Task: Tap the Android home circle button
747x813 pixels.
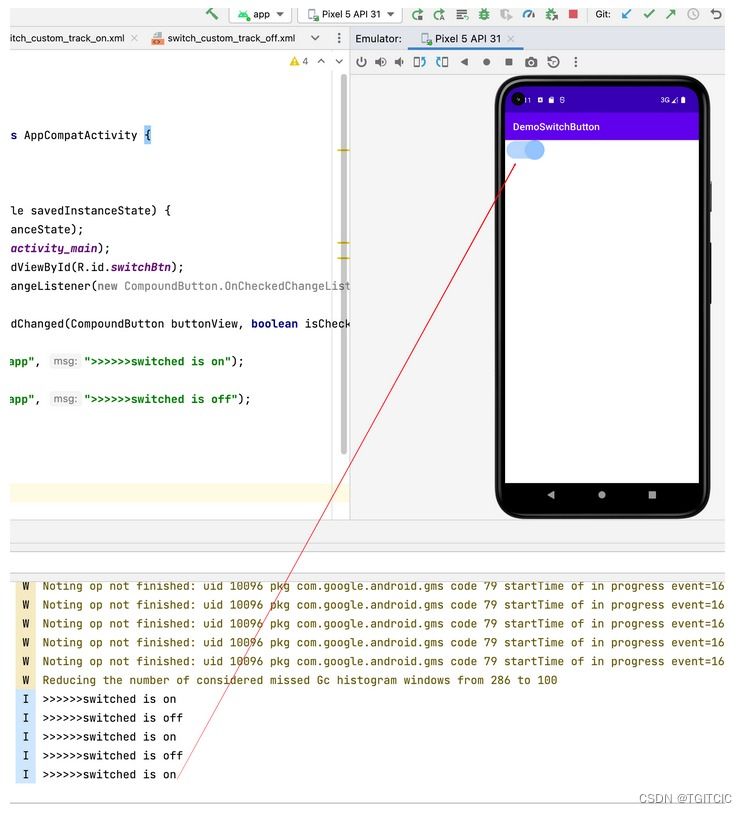Action: [x=601, y=495]
